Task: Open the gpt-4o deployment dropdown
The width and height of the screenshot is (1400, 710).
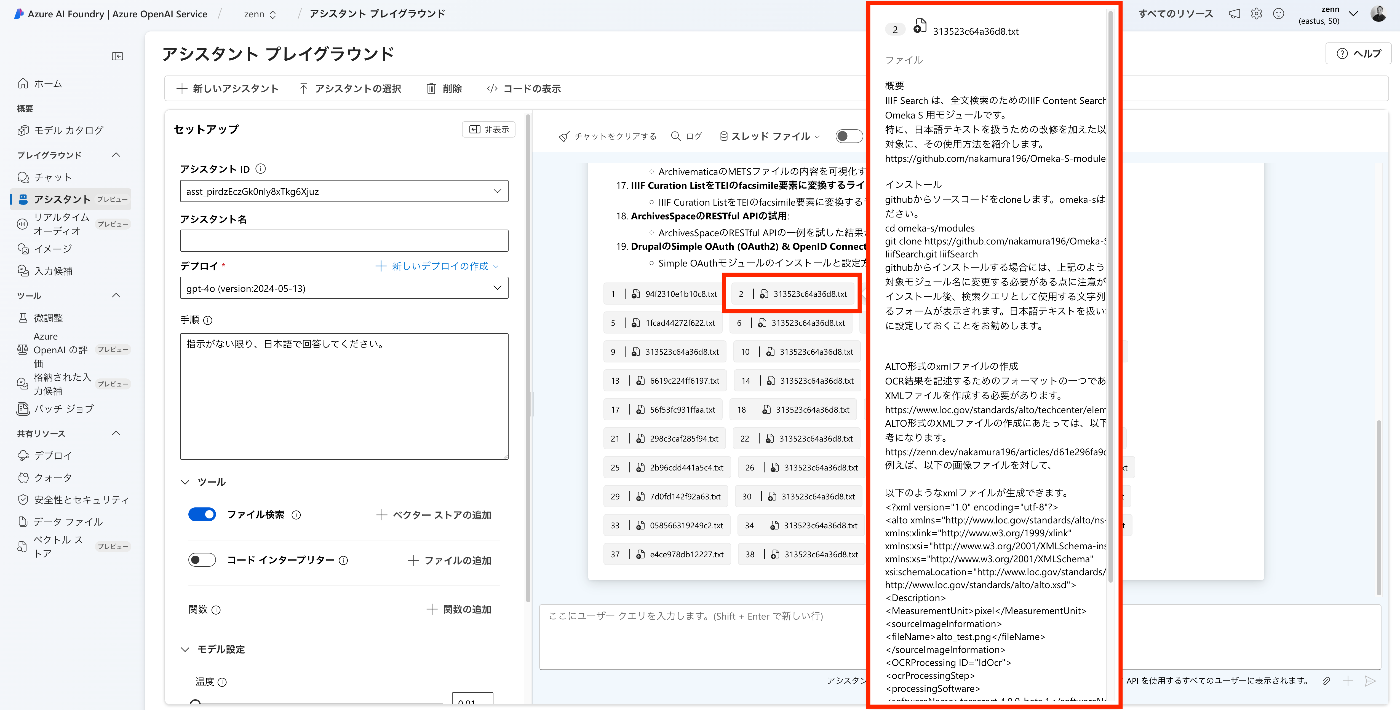Action: 344,288
